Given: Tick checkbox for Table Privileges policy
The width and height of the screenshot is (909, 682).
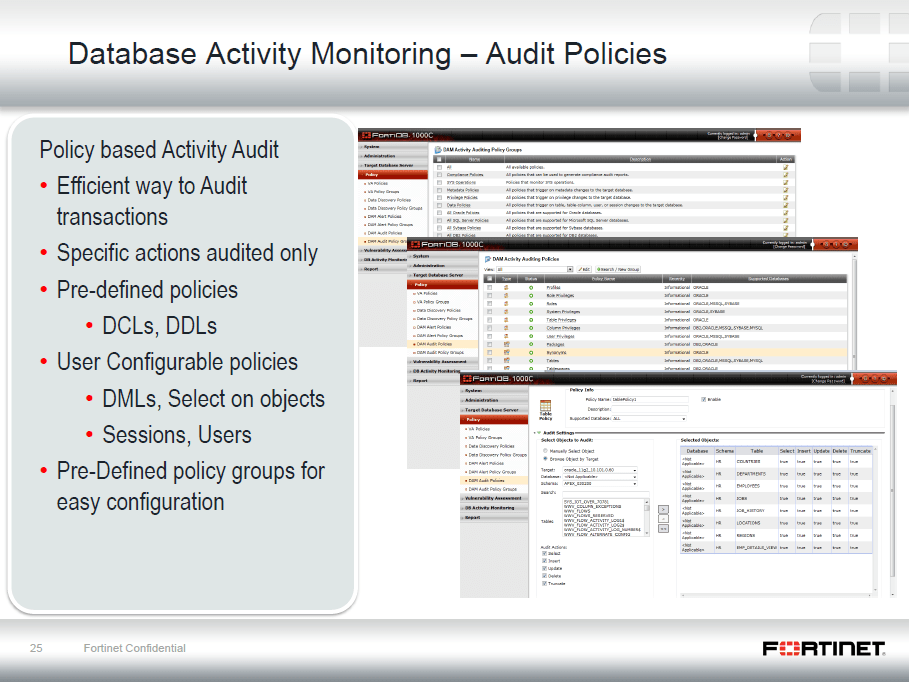Looking at the screenshot, I should point(489,320).
